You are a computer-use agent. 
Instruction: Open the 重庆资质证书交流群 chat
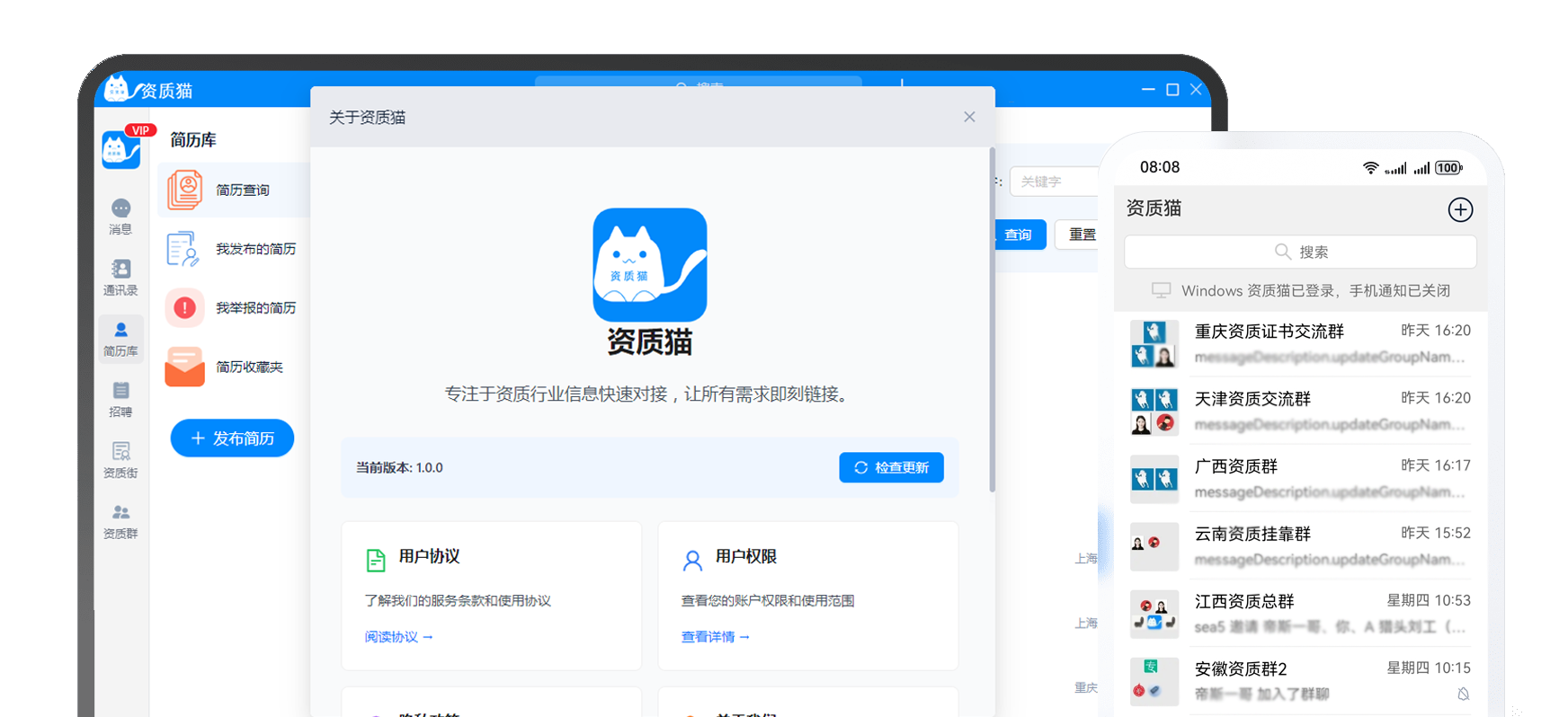[1301, 343]
